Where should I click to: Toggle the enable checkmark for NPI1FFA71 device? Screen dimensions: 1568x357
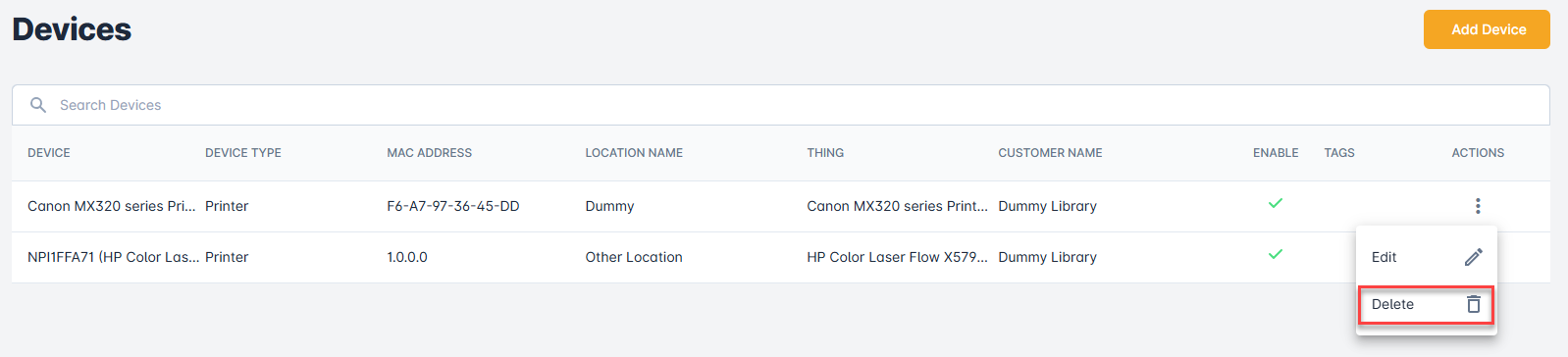point(1276,255)
